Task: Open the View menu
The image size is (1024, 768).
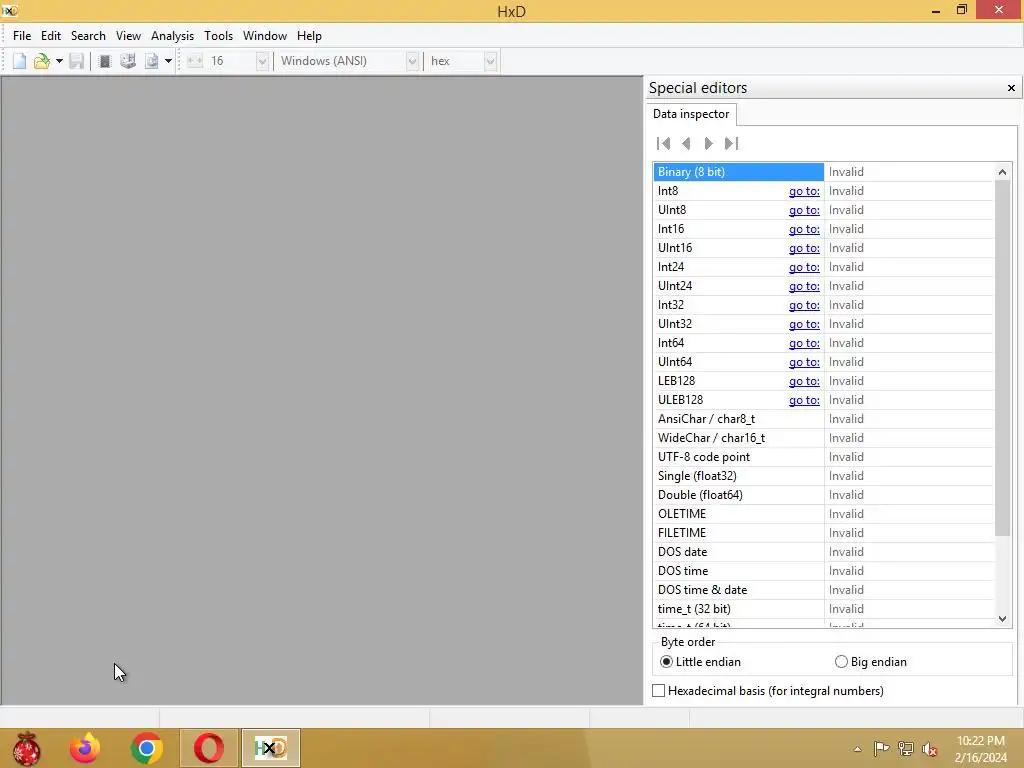Action: [128, 36]
